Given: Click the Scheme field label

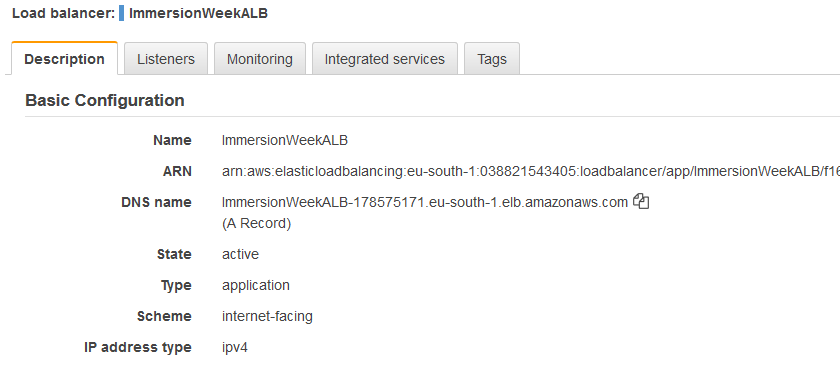Looking at the screenshot, I should tap(164, 316).
